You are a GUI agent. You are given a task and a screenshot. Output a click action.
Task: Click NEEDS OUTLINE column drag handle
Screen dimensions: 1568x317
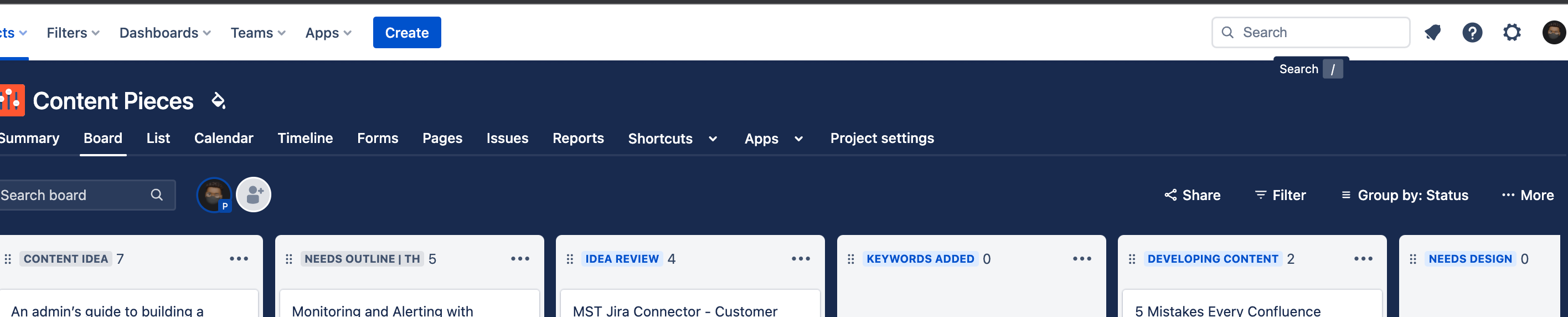coord(289,259)
